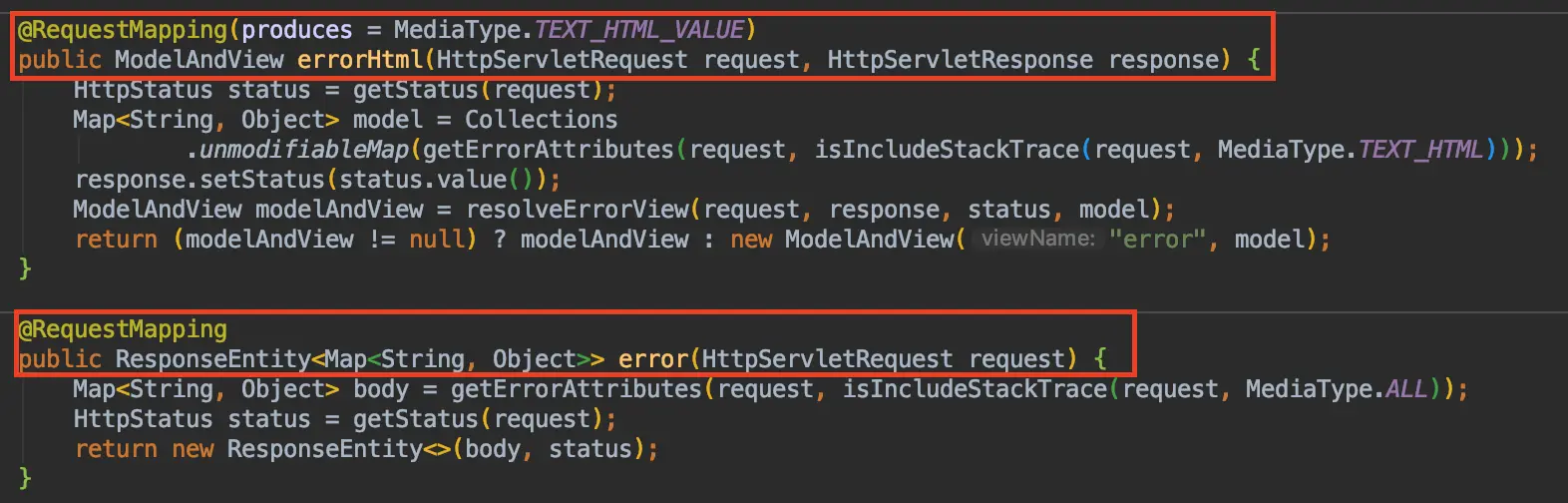Click getStatus call inside errorHtml method
1568x503 pixels.
tap(417, 90)
